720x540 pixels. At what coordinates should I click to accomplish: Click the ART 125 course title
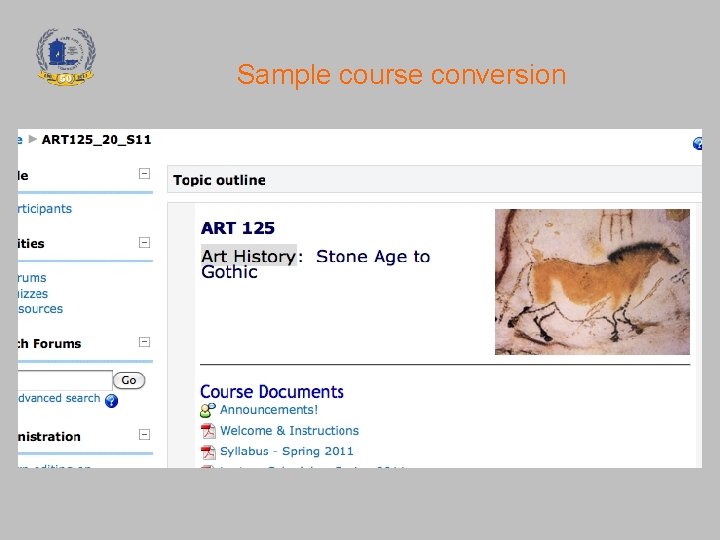point(238,228)
